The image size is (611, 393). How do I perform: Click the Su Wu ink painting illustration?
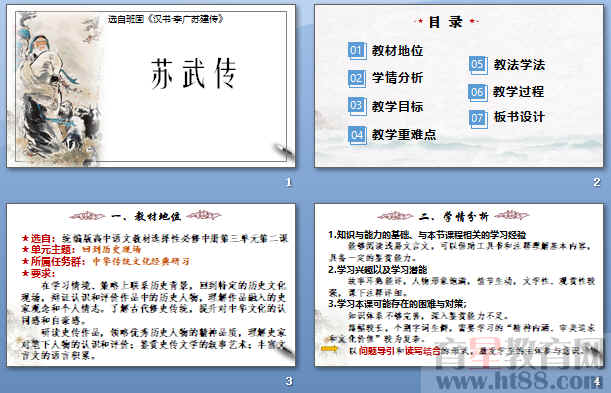pyautogui.click(x=57, y=88)
